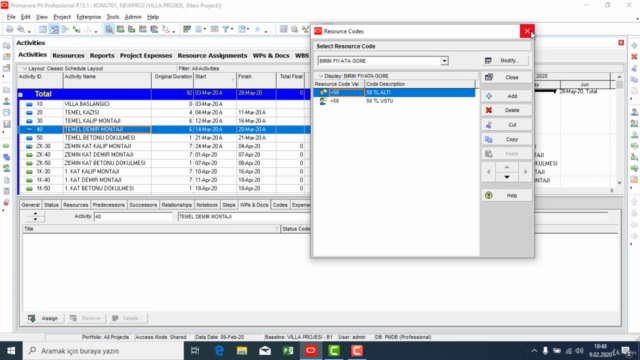The image size is (640, 360).
Task: Open the columns icon dropdown arrow
Action: point(204,29)
